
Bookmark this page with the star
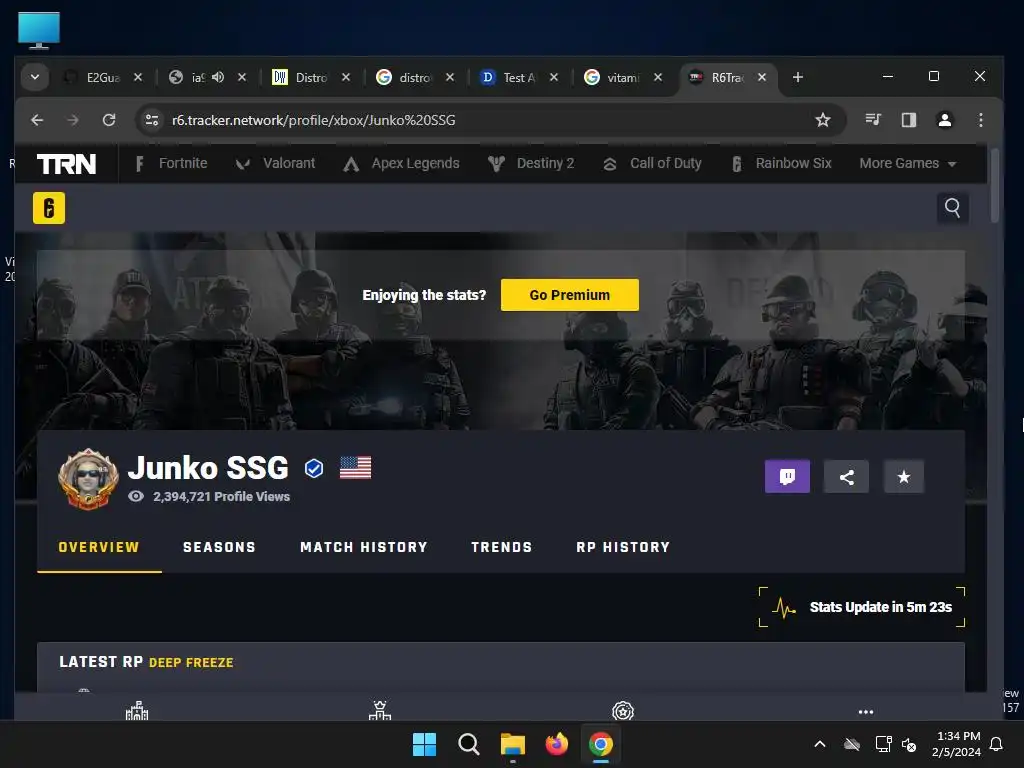(x=823, y=120)
